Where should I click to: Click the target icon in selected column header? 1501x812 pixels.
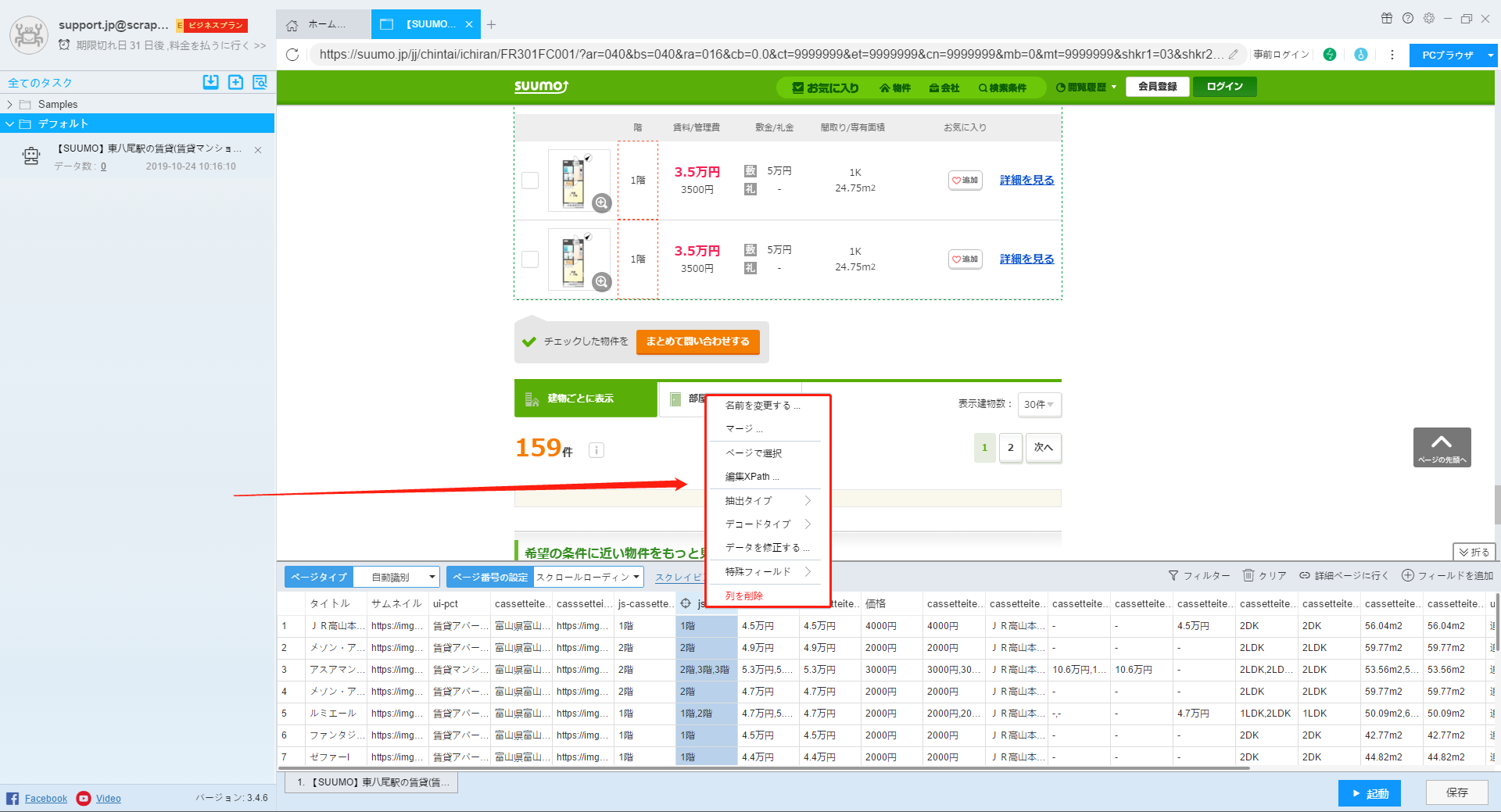686,603
